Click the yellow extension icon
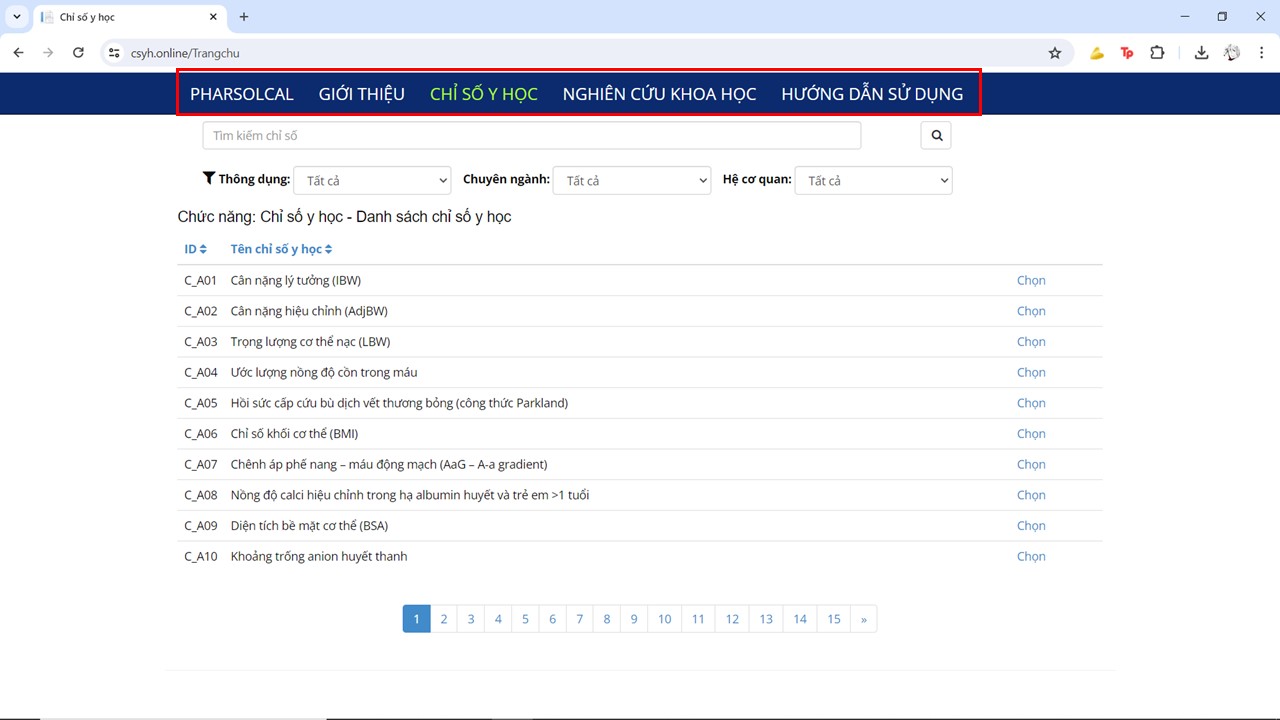 tap(1097, 53)
